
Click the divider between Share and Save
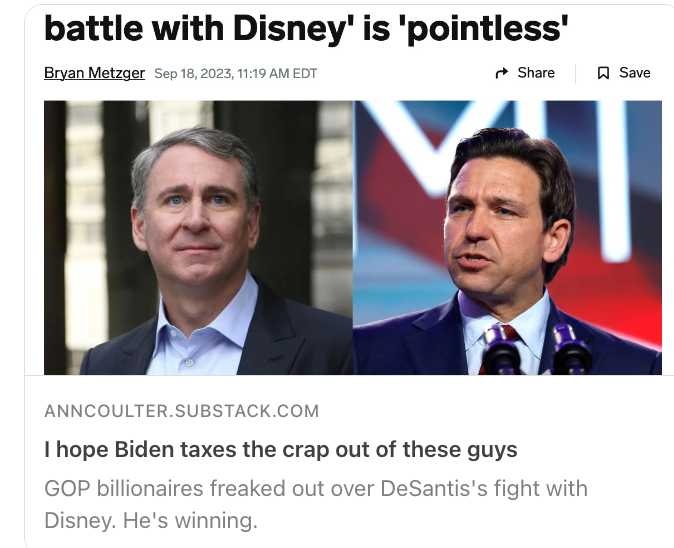[x=576, y=73]
